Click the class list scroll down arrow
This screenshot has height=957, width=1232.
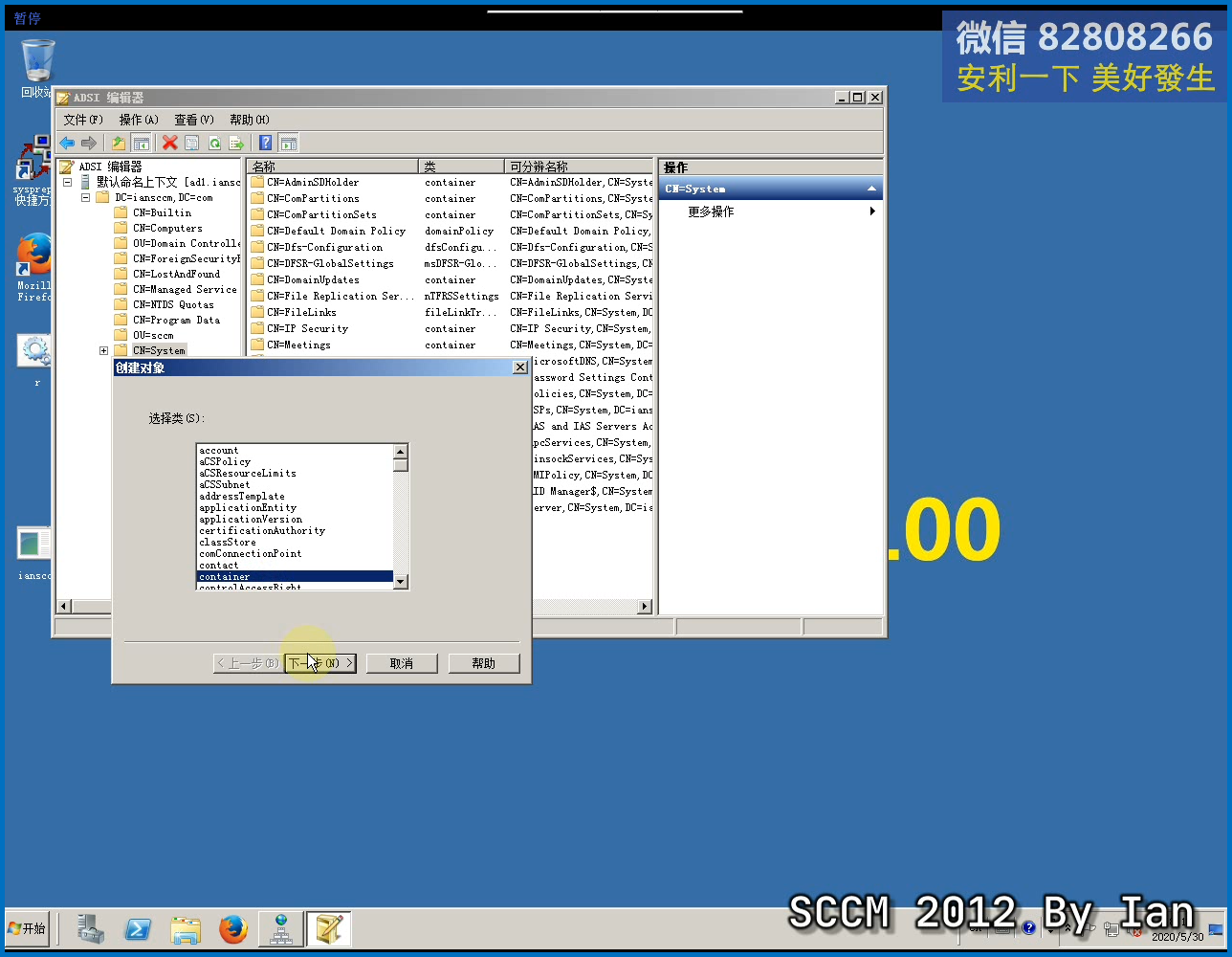401,581
